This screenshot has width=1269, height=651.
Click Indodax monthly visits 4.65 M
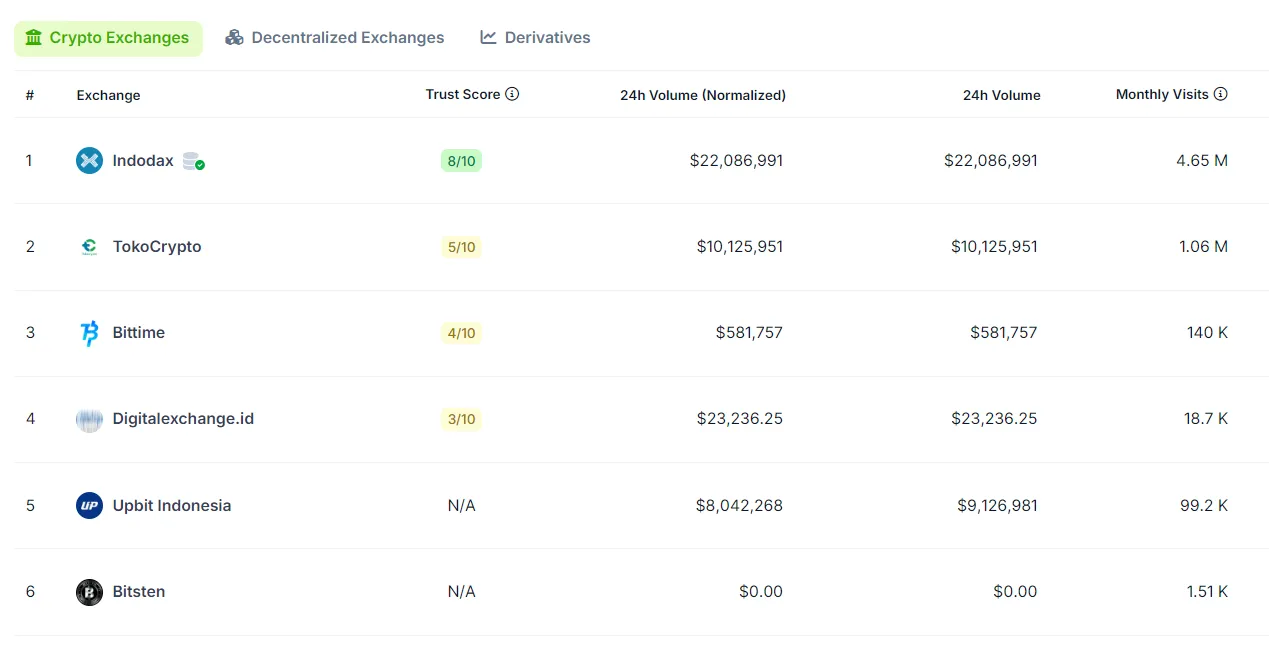point(1202,160)
